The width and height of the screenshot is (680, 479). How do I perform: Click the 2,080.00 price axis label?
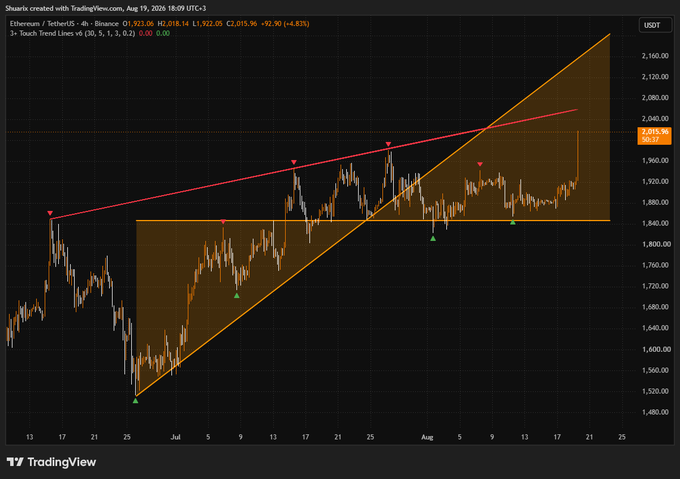(x=655, y=98)
